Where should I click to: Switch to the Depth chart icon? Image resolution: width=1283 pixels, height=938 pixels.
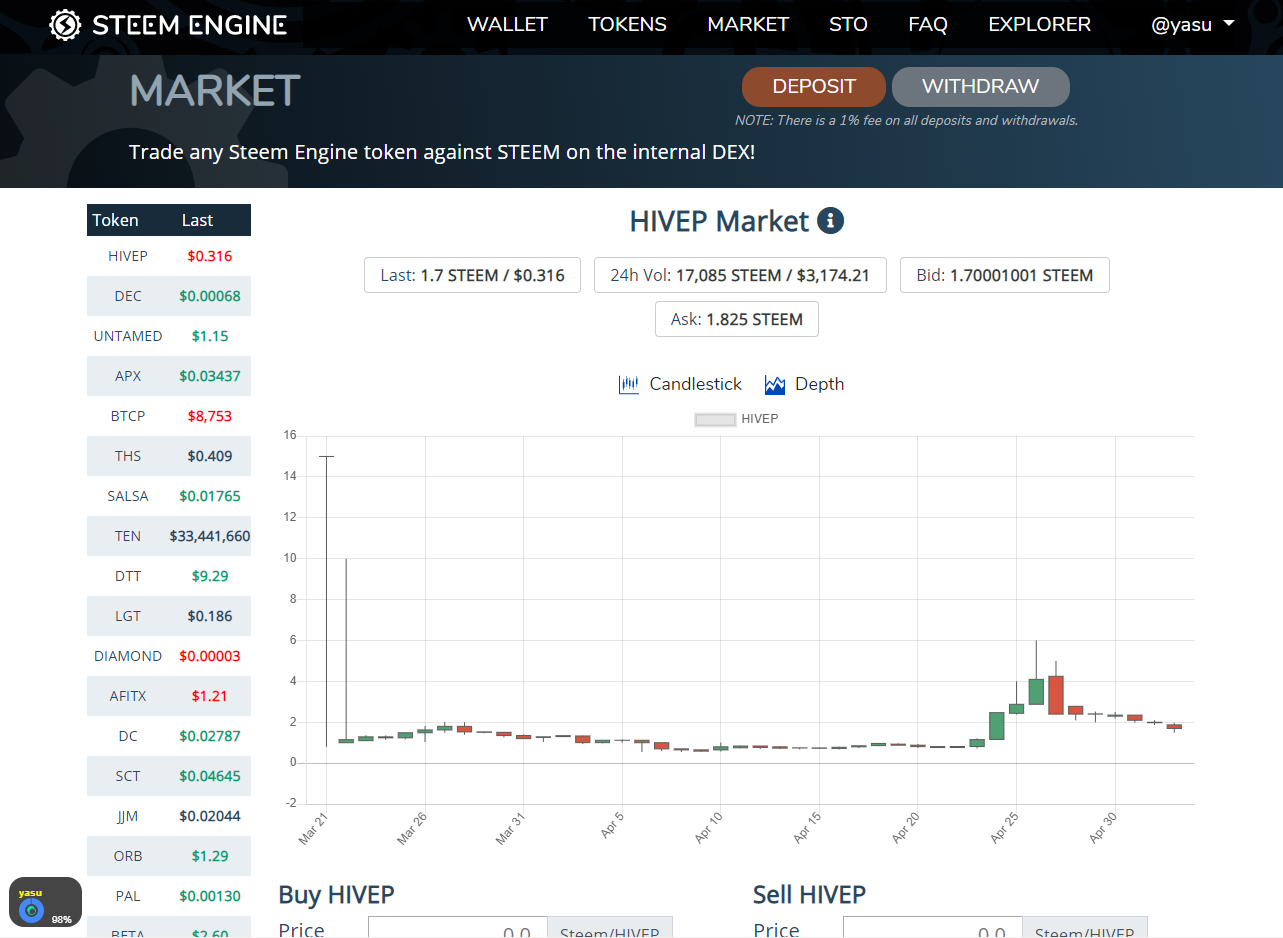(x=775, y=384)
